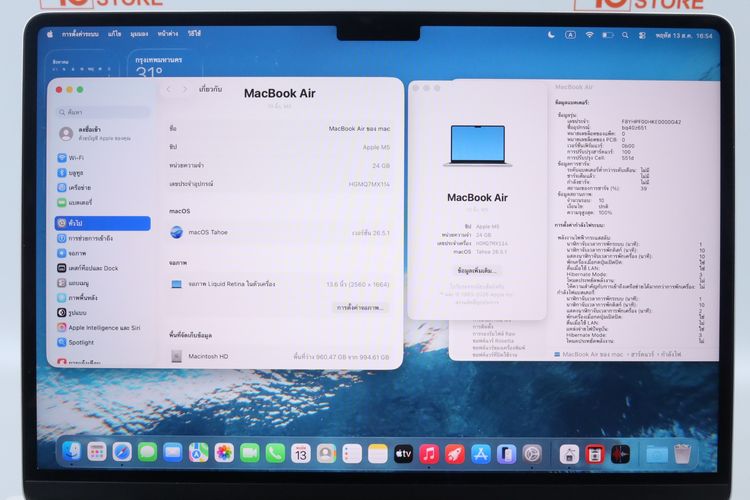Viewport: 750px width, 500px height.
Task: Click the Apple account sign-in row
Action: [102, 133]
